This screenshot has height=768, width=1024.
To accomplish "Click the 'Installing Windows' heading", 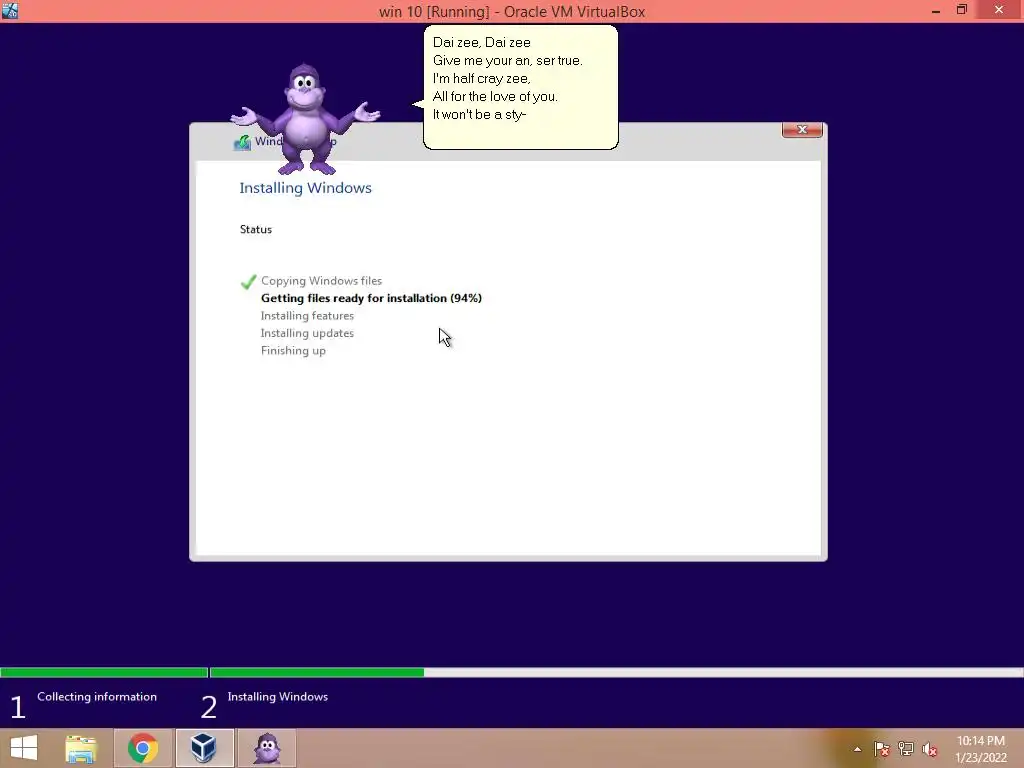I will pos(305,188).
